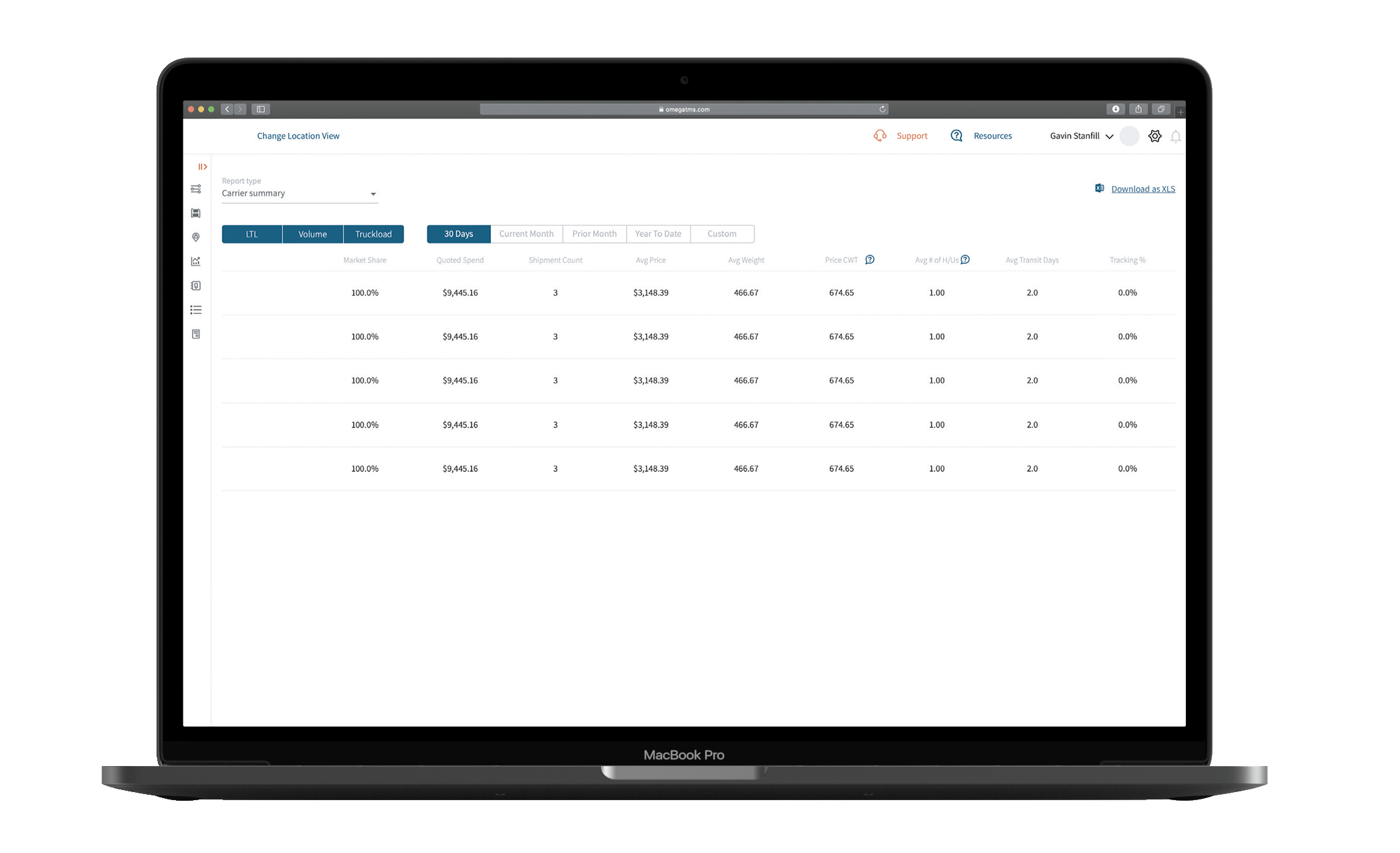Viewport: 1400px width, 853px height.
Task: Select the Current Month range tab
Action: click(x=526, y=234)
